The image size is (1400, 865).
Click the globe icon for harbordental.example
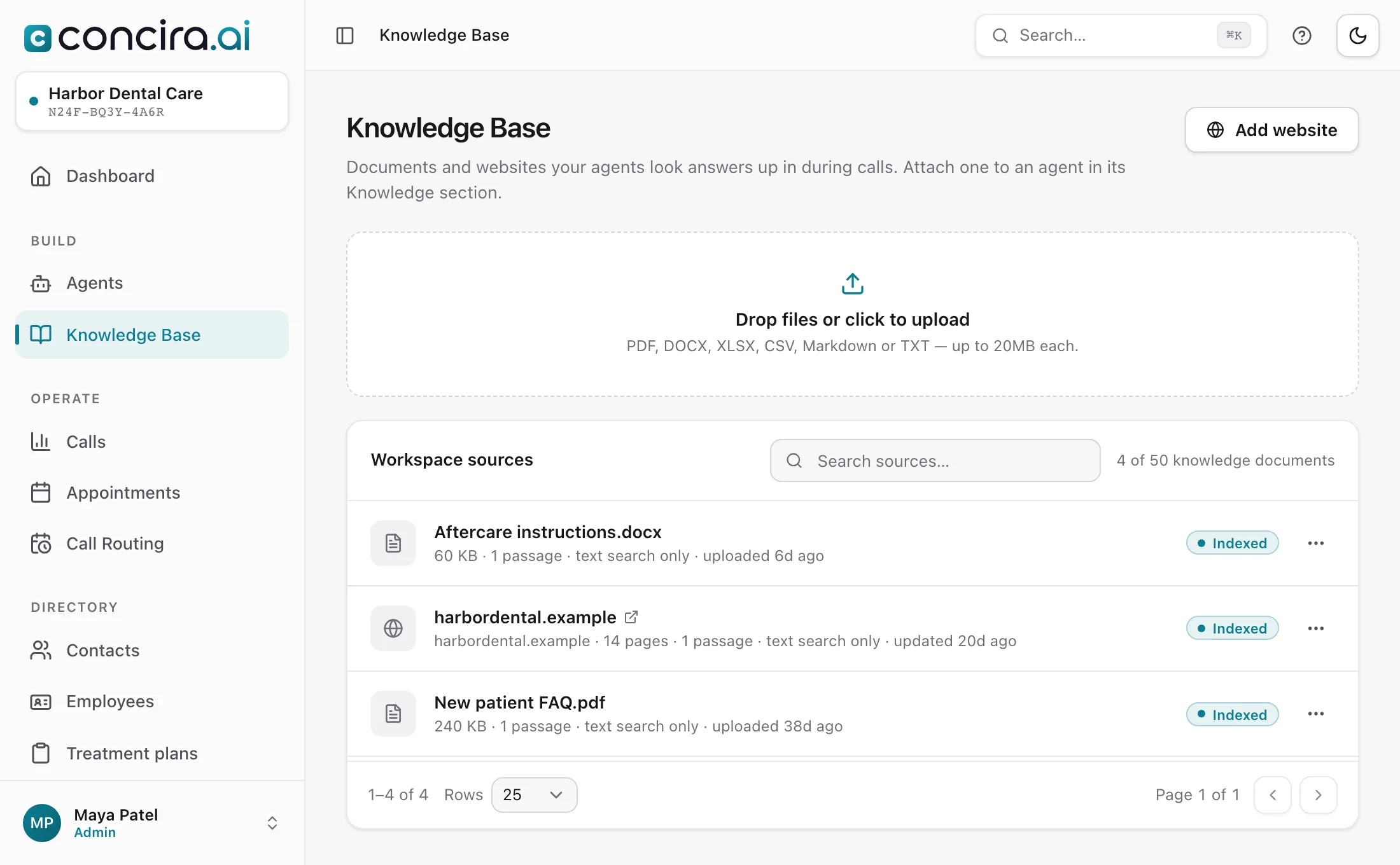[x=393, y=628]
